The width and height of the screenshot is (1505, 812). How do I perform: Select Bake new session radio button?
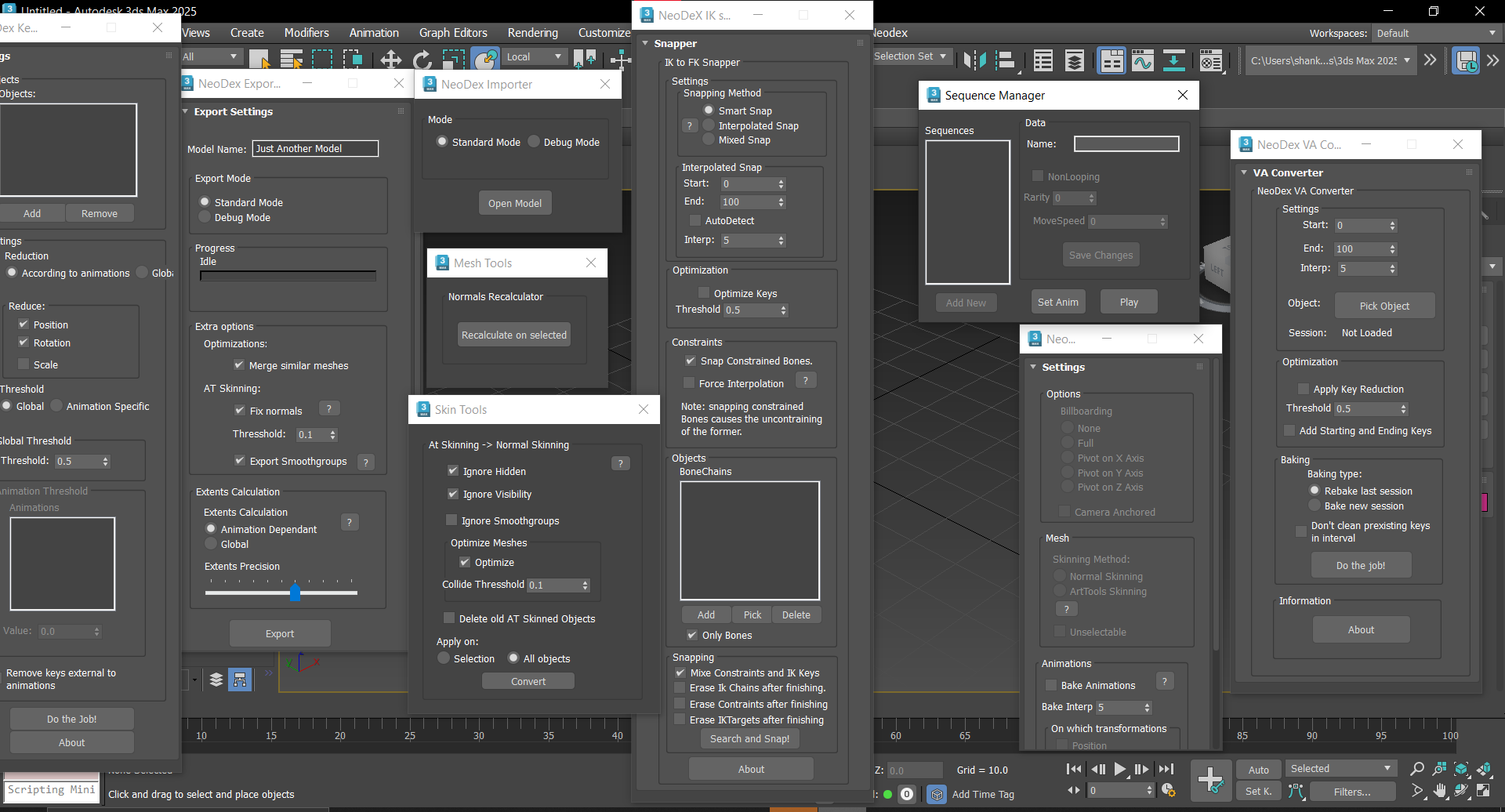tap(1315, 506)
